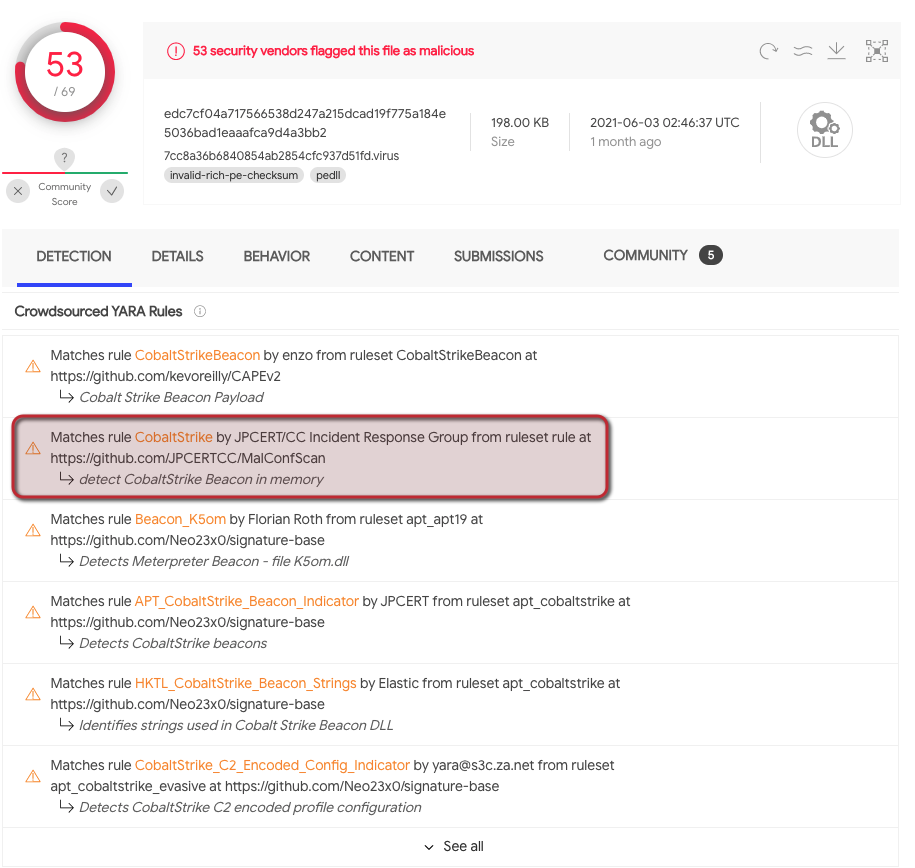Click description Detects CobaltStrike beacons

tap(173, 643)
